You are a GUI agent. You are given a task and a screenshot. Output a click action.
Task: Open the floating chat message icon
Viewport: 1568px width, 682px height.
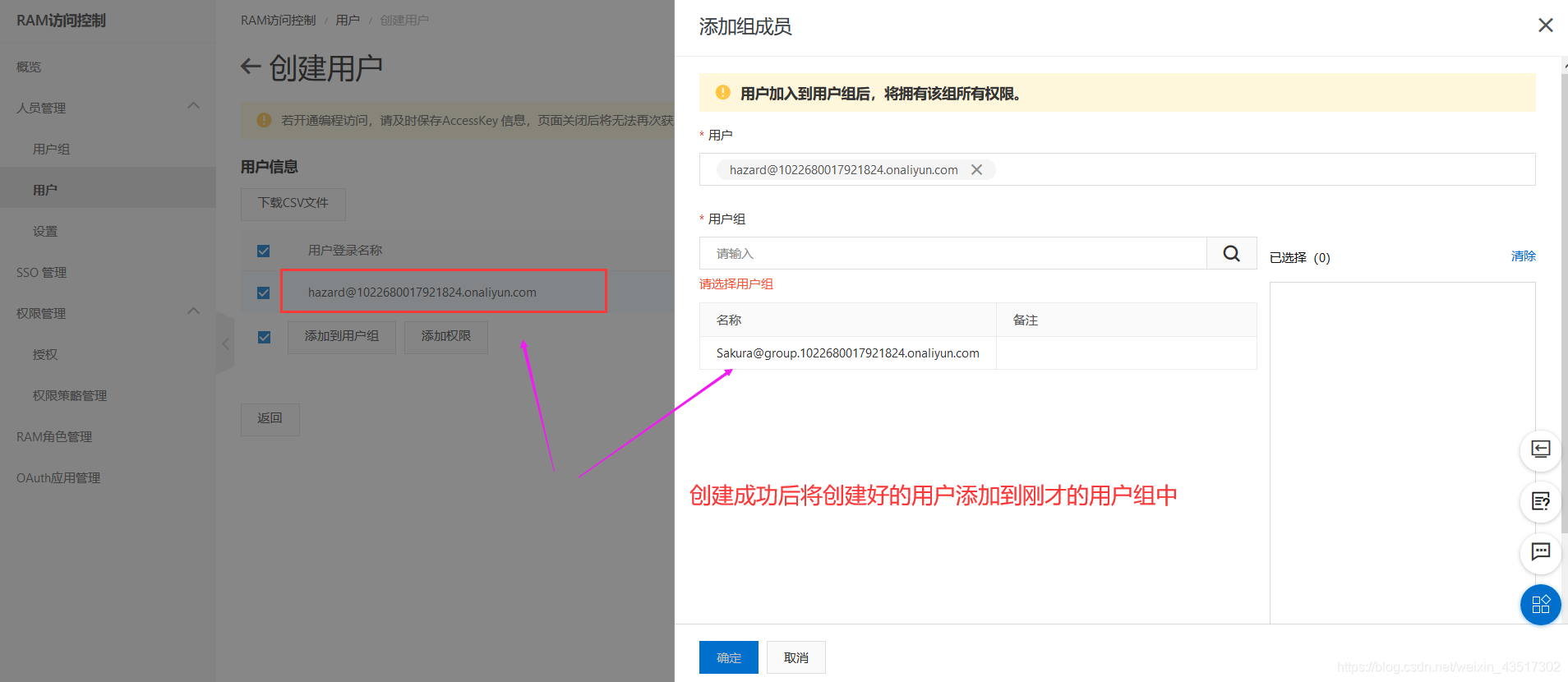[1540, 552]
